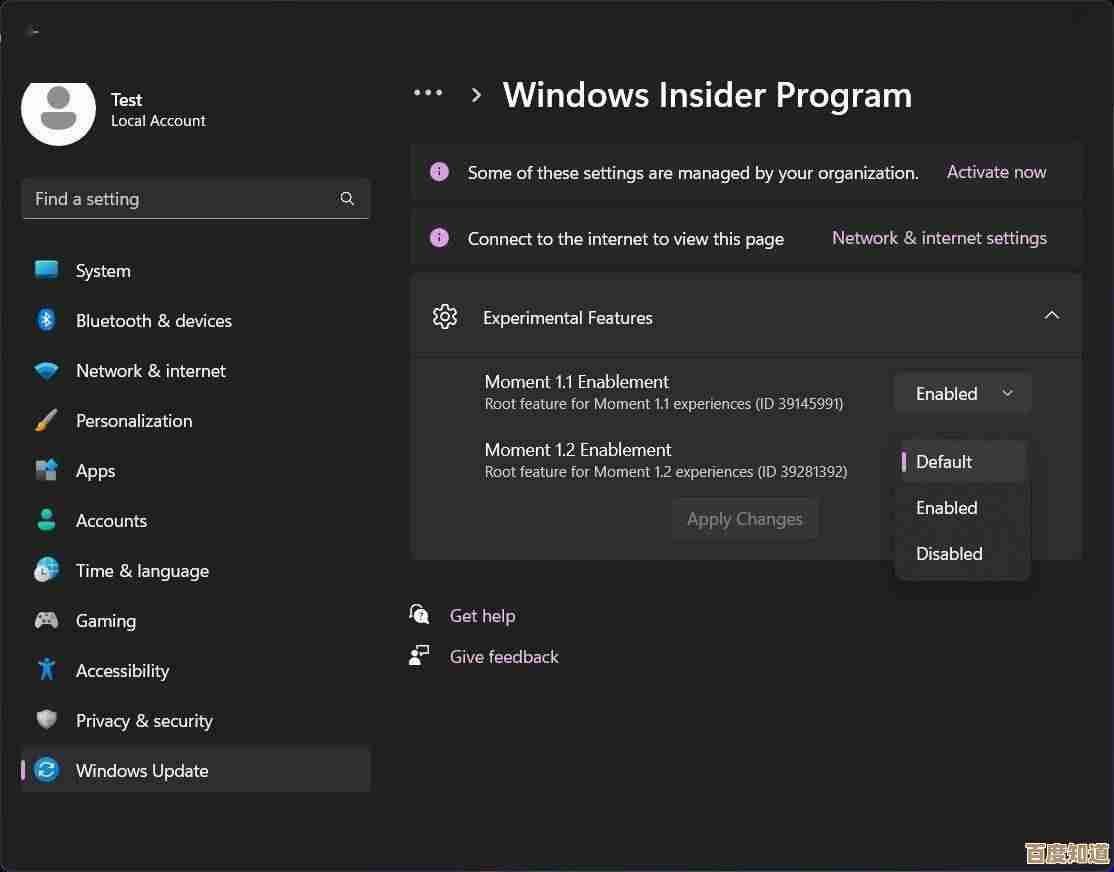
Task: Follow the Activate now link
Action: point(996,172)
